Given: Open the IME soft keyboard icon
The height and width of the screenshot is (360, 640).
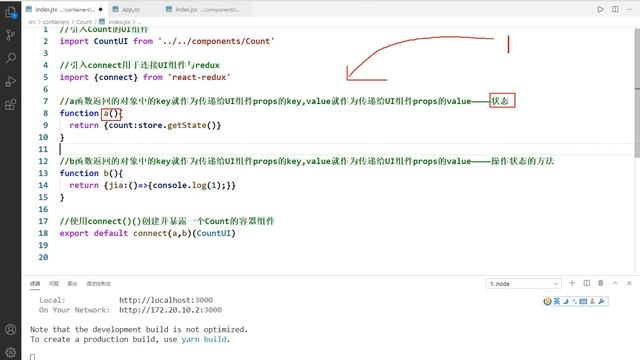Looking at the screenshot, I should 583,301.
